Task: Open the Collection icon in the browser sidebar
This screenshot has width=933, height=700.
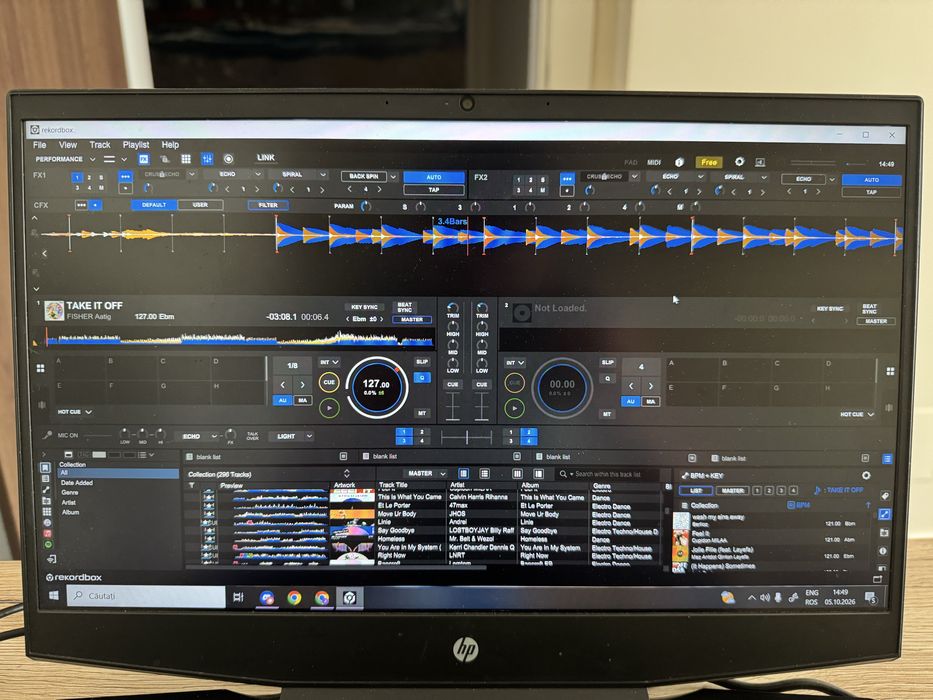Action: [x=45, y=468]
